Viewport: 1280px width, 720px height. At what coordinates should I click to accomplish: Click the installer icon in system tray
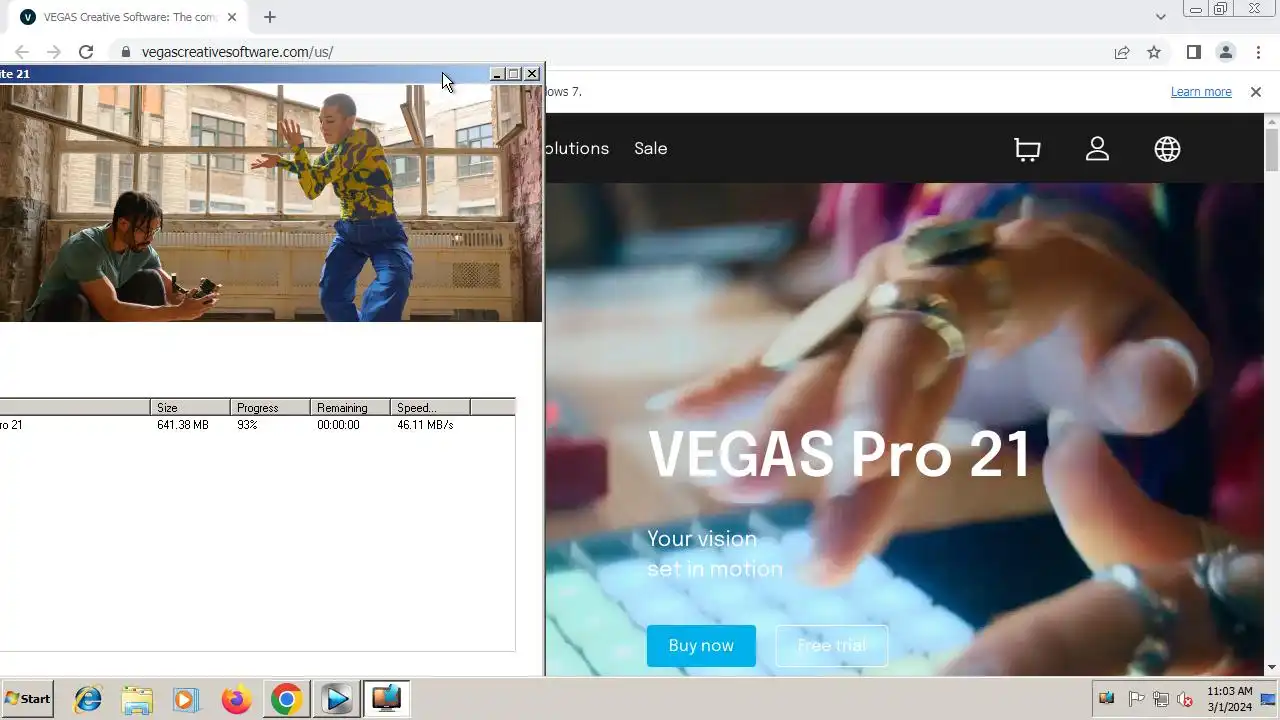1107,699
